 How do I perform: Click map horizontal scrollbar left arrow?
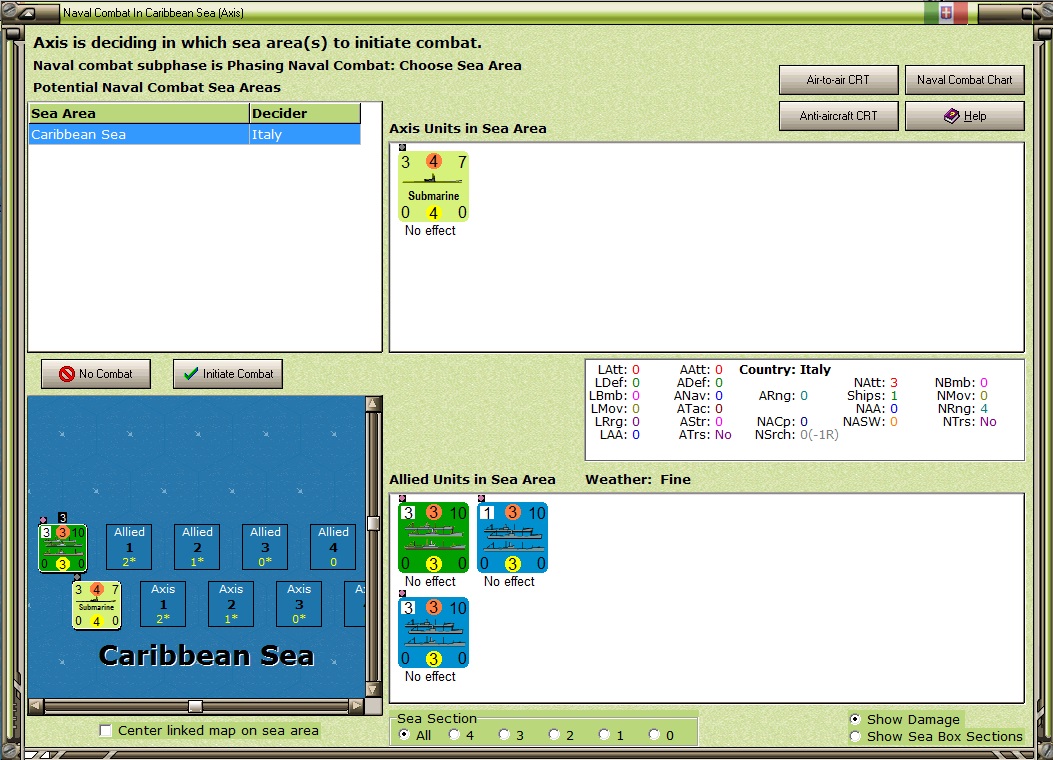click(36, 706)
